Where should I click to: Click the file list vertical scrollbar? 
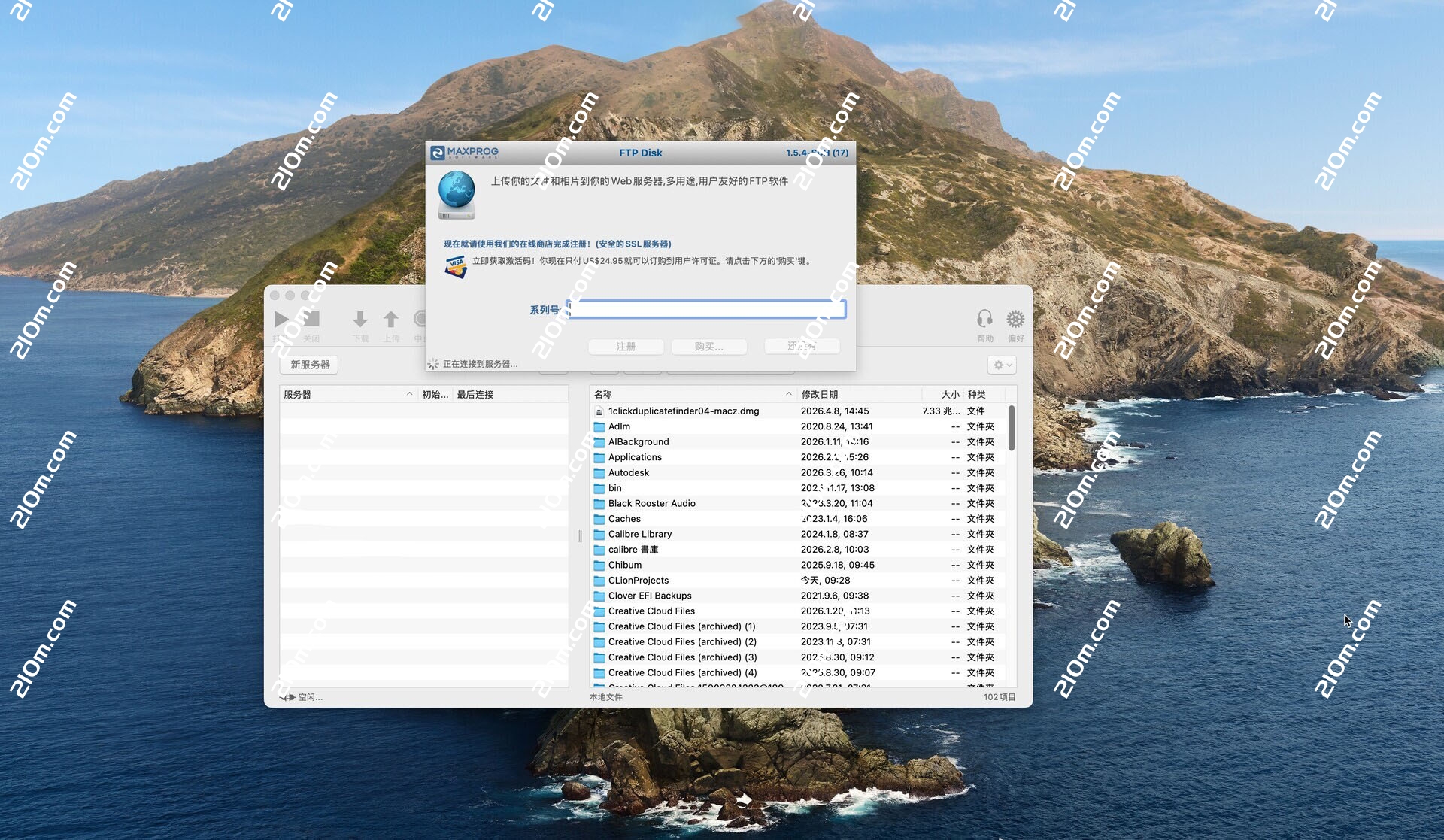[x=1012, y=429]
